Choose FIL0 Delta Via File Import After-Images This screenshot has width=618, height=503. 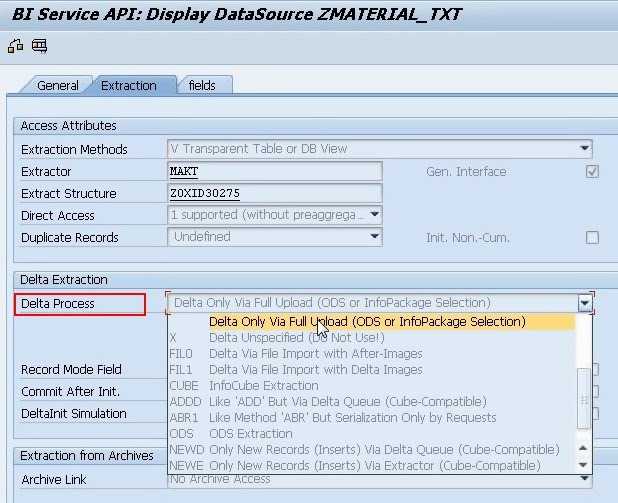tap(372, 354)
